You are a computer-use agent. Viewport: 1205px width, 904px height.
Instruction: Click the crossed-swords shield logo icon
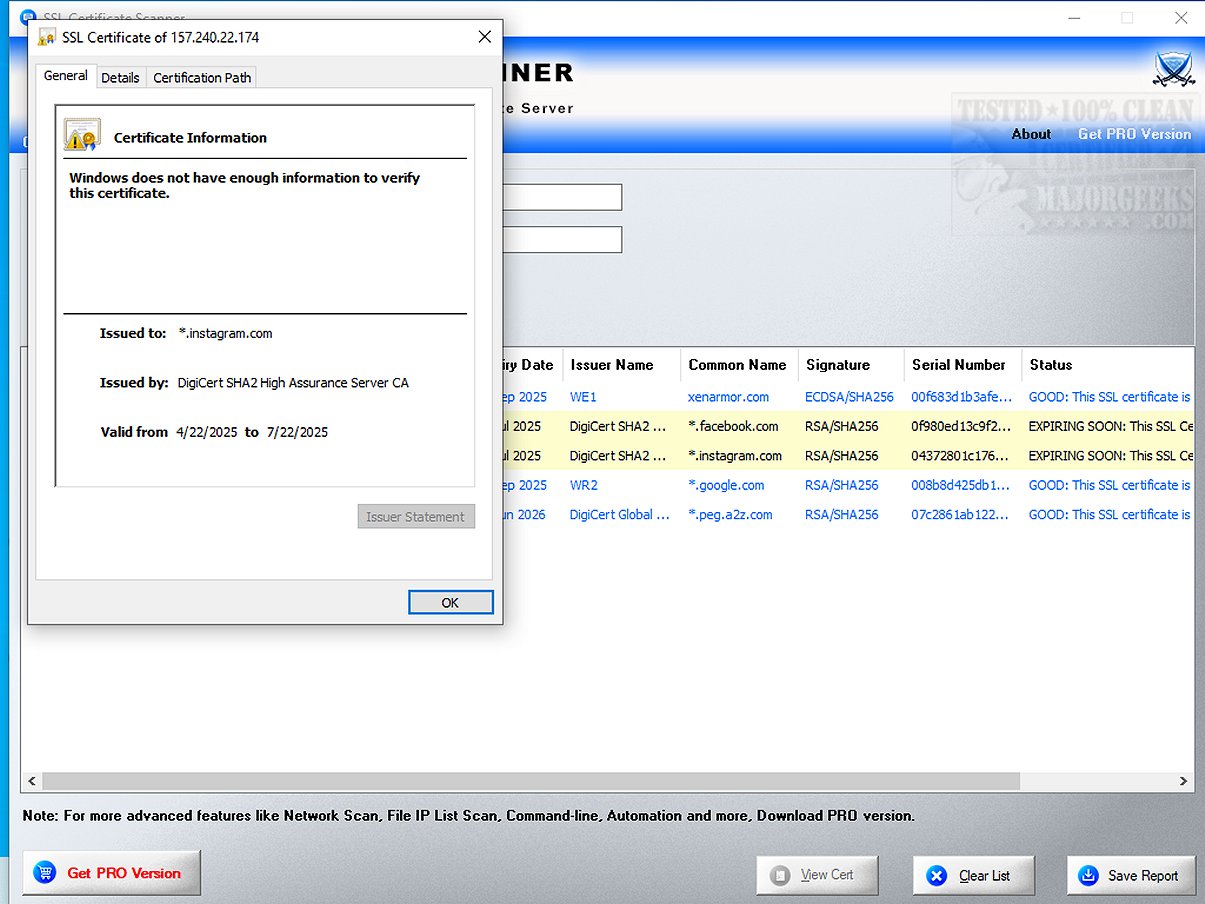tap(1173, 70)
